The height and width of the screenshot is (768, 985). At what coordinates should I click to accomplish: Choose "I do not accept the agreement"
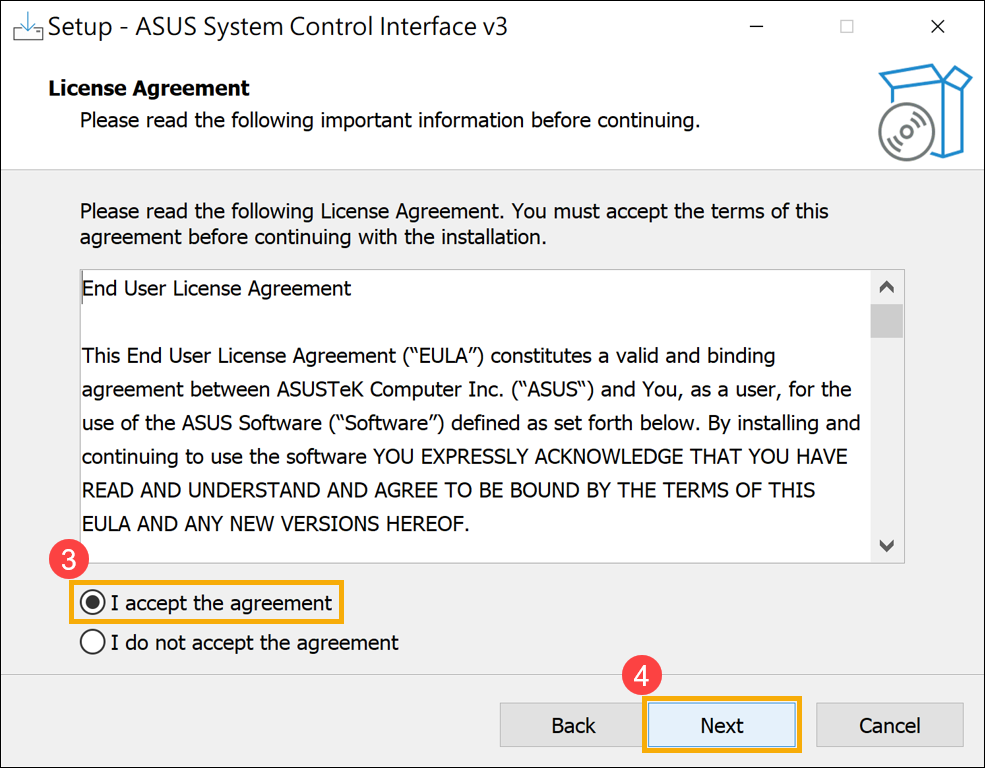(x=93, y=642)
